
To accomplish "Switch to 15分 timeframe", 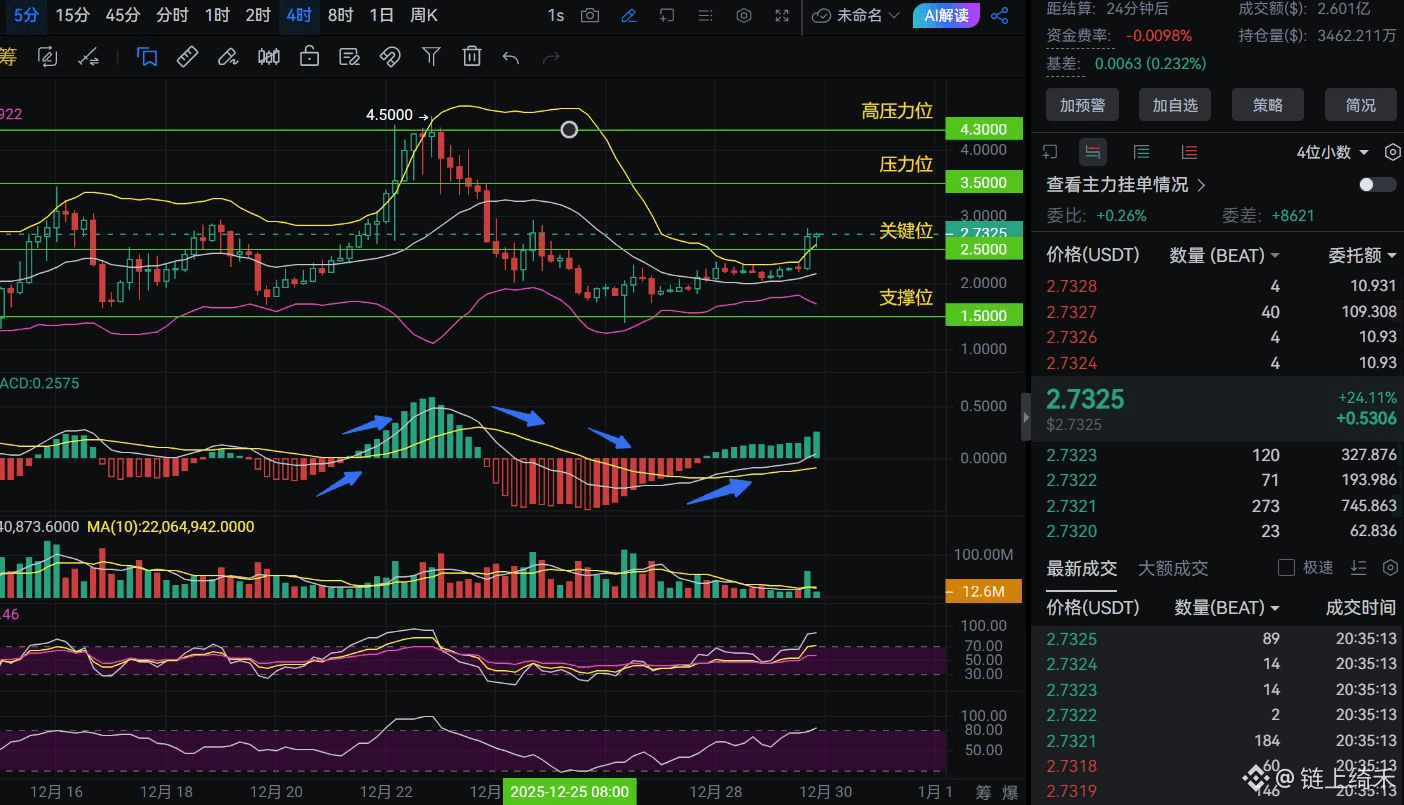I will pyautogui.click(x=72, y=15).
